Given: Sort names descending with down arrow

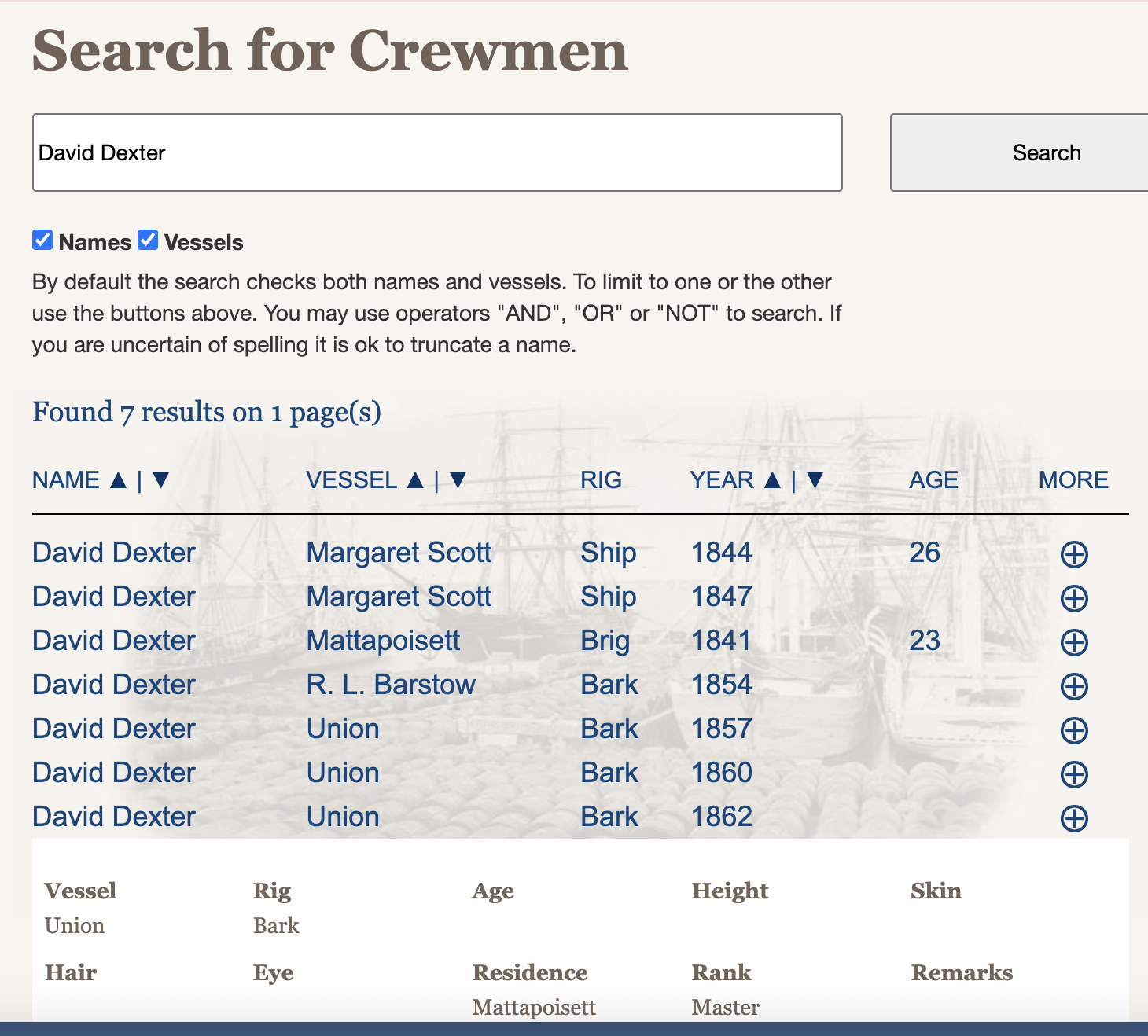Looking at the screenshot, I should [x=161, y=479].
